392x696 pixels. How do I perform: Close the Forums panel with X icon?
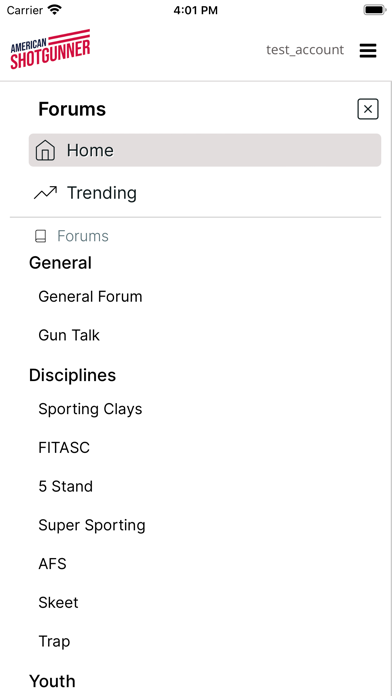pyautogui.click(x=368, y=109)
